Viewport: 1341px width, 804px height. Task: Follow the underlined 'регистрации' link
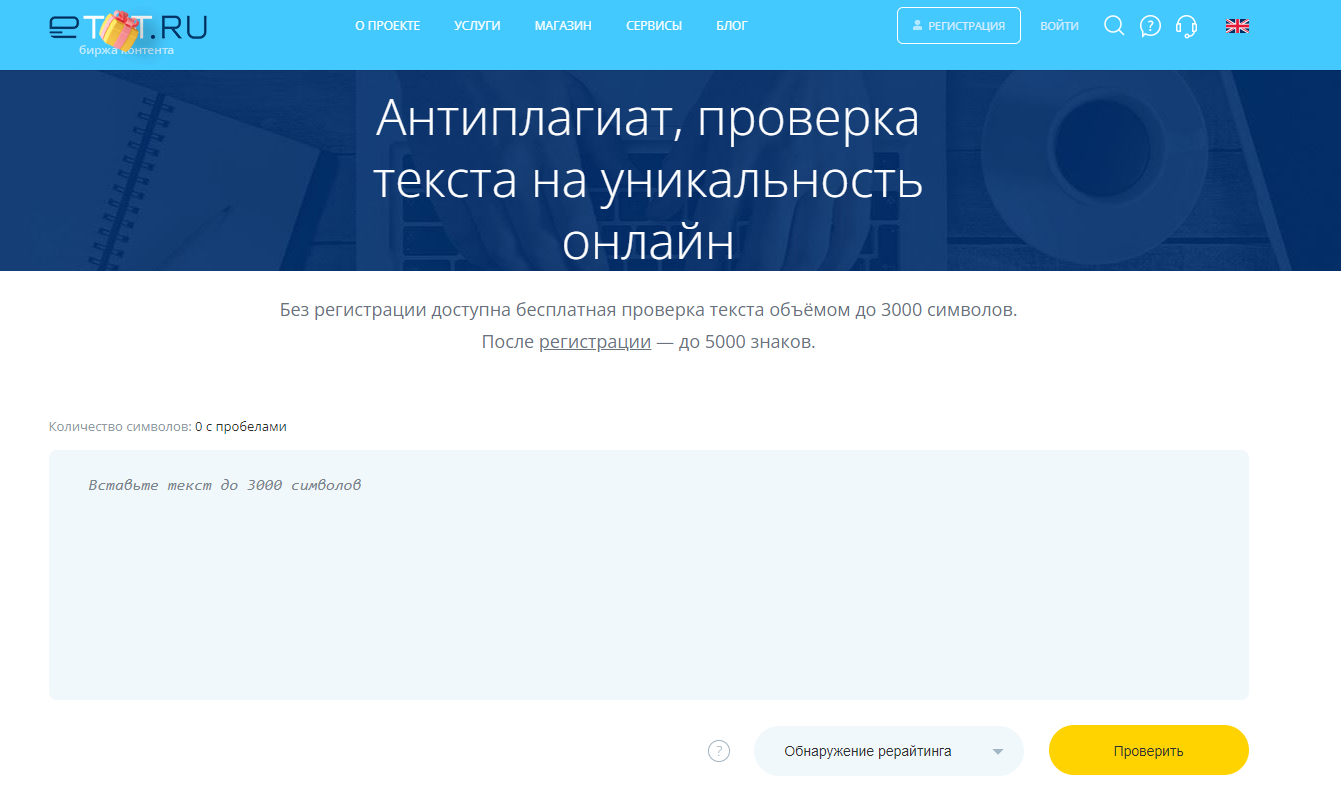pyautogui.click(x=595, y=341)
